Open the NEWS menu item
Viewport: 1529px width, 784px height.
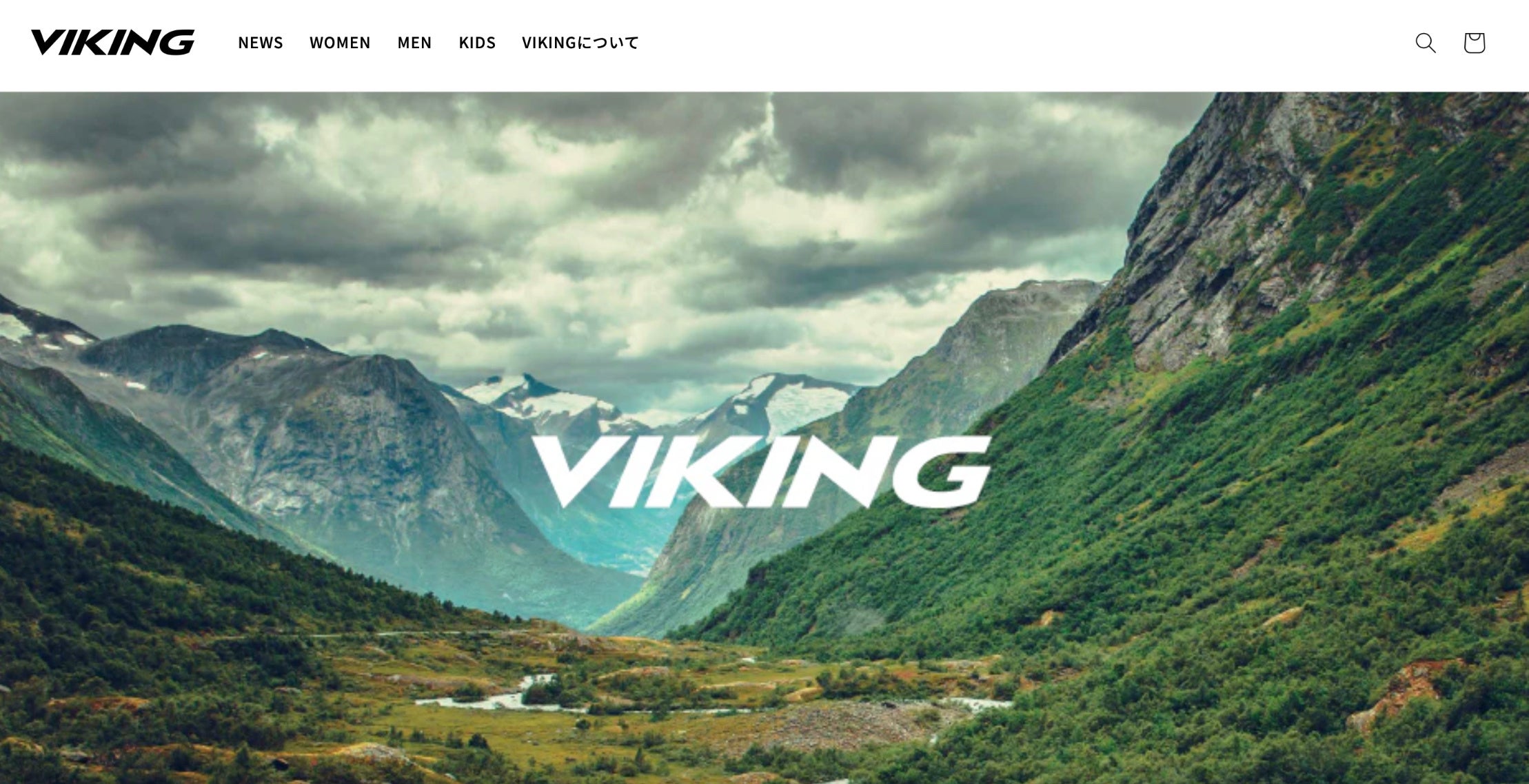(261, 43)
